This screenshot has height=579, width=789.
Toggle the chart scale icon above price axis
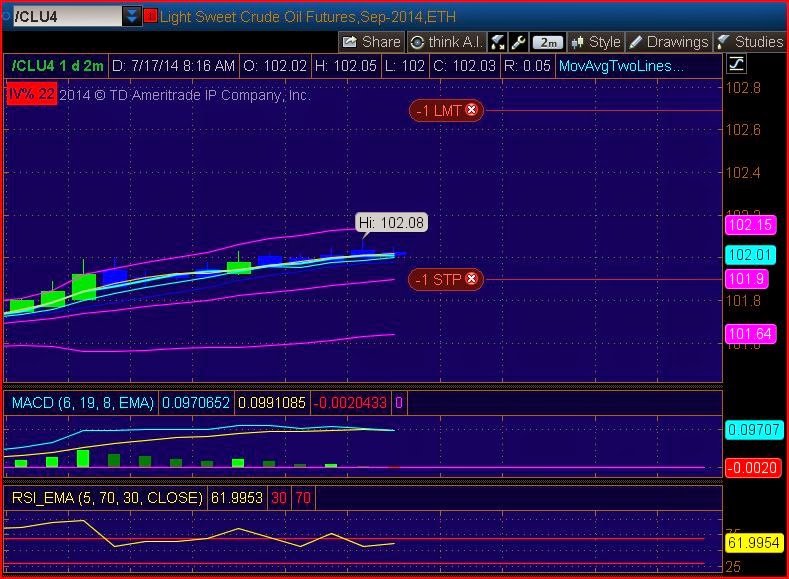point(736,64)
